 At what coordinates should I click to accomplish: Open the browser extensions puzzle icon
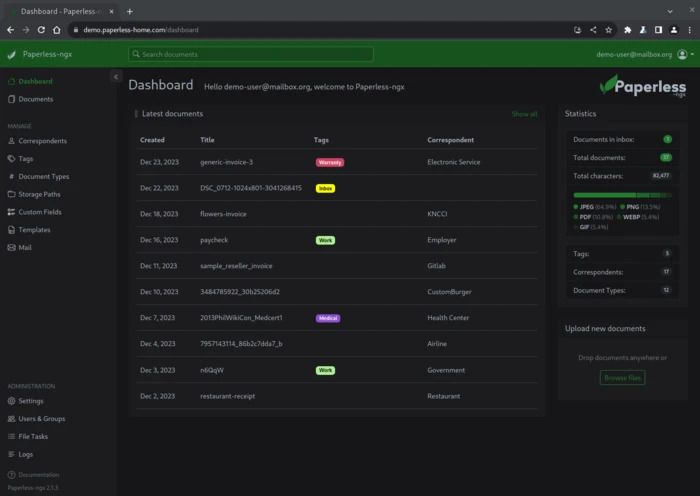tap(628, 30)
